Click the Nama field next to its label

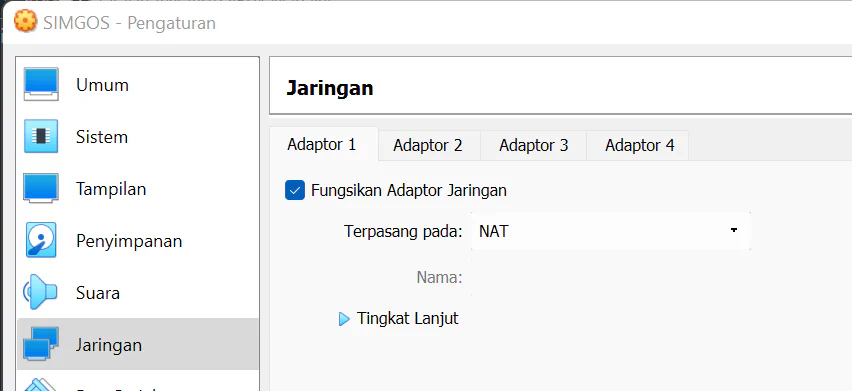[x=610, y=278]
